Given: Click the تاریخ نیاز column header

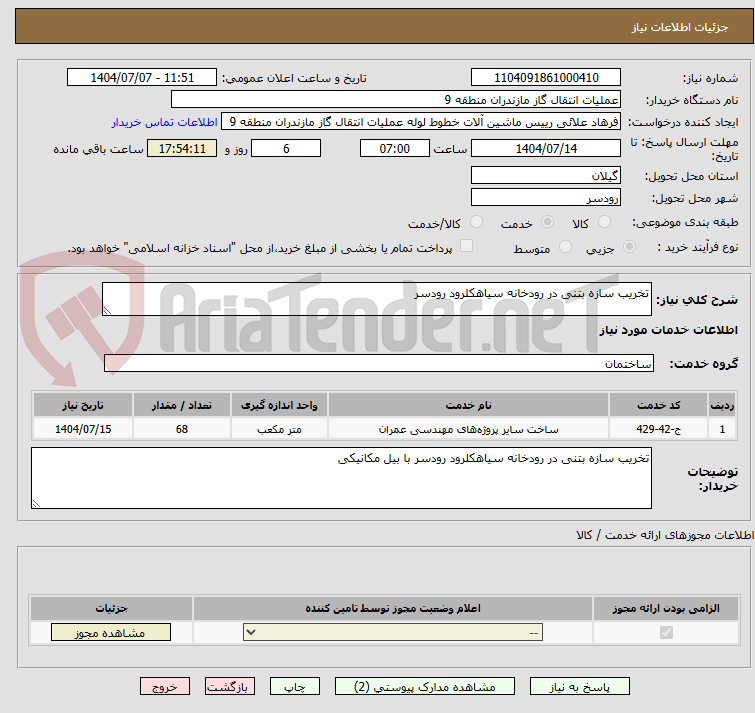Looking at the screenshot, I should coord(83,405).
